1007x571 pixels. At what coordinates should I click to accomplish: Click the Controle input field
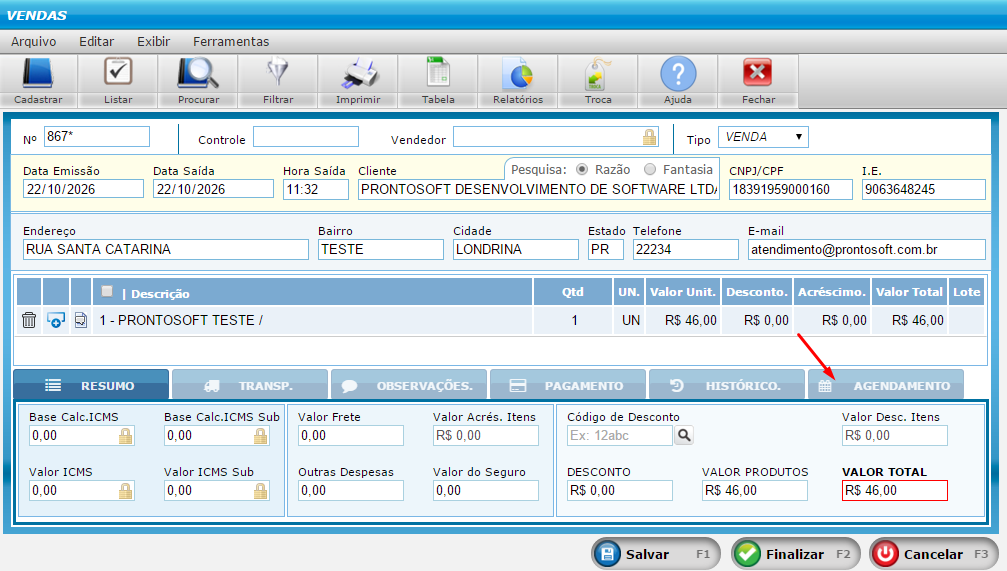(x=306, y=137)
